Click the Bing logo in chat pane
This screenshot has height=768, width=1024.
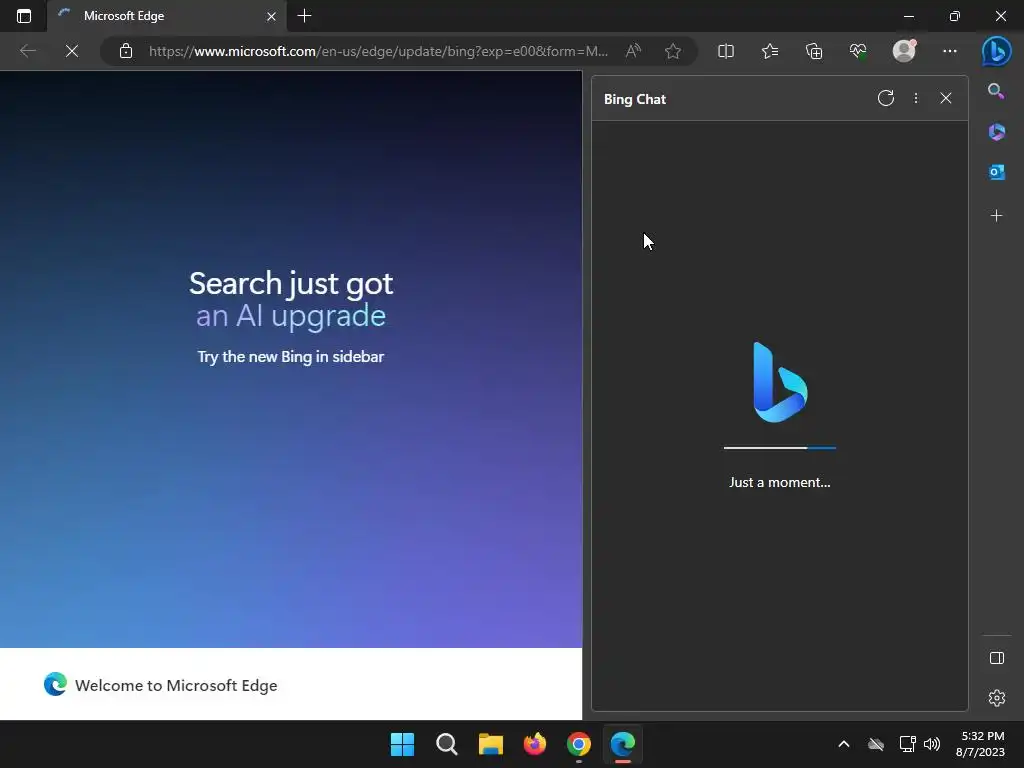[x=780, y=382]
